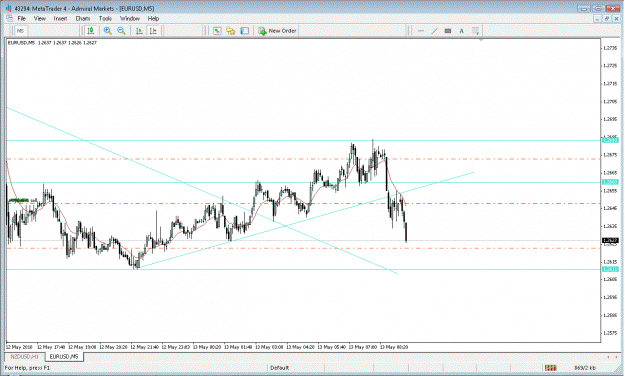Open the Market Watch window icon
The height and width of the screenshot is (376, 625).
(217, 31)
